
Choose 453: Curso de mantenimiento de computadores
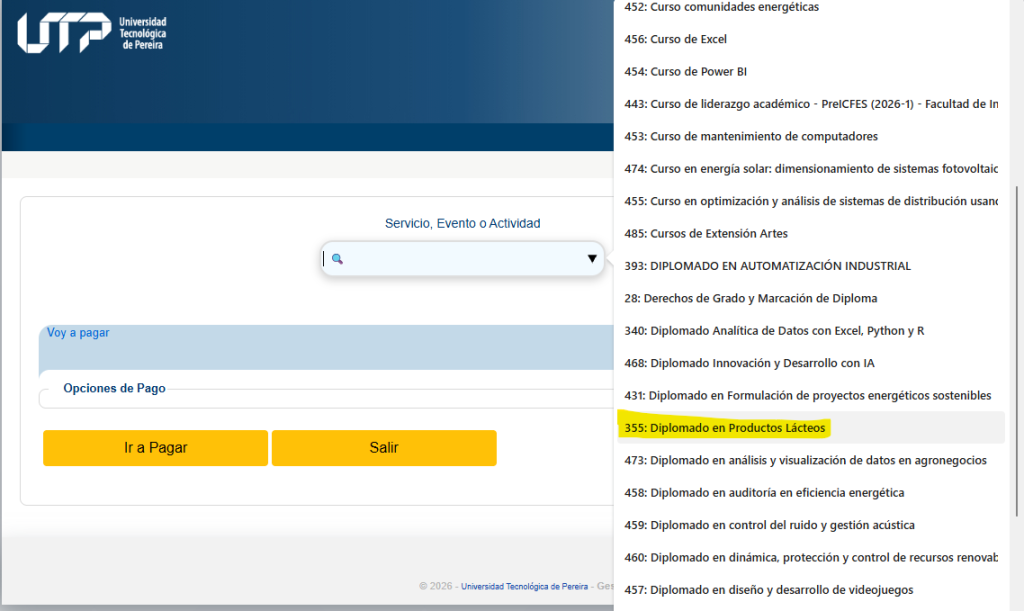(750, 136)
